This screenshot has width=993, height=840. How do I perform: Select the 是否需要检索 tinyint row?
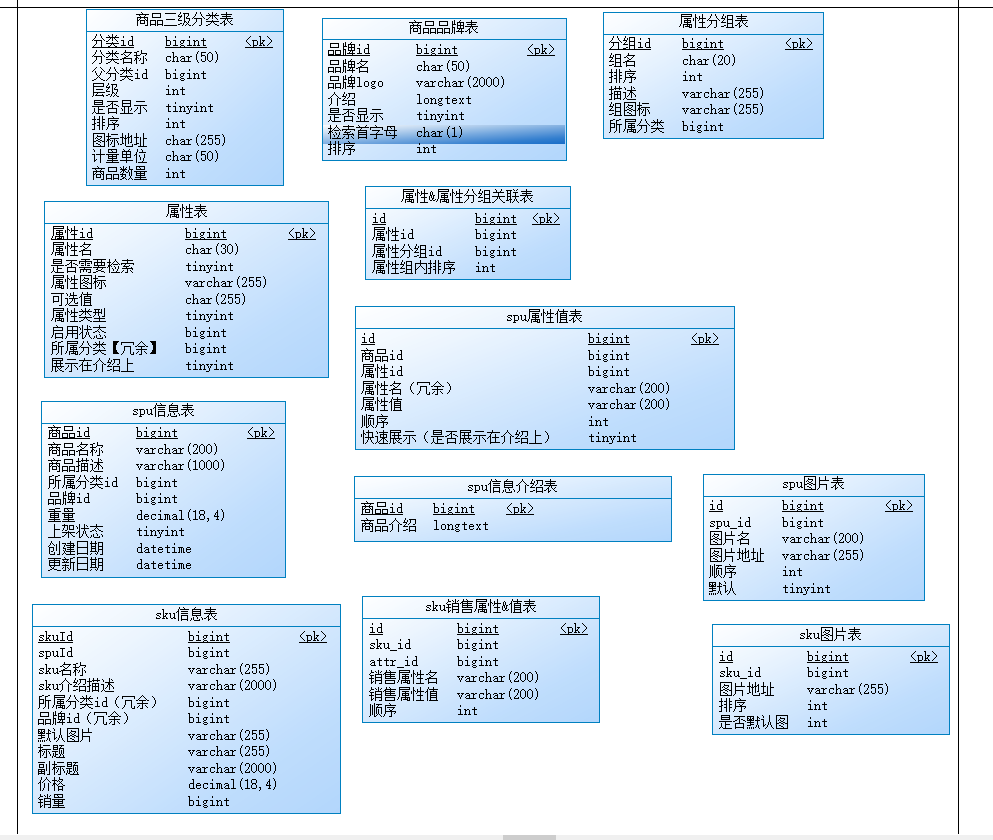(x=186, y=267)
